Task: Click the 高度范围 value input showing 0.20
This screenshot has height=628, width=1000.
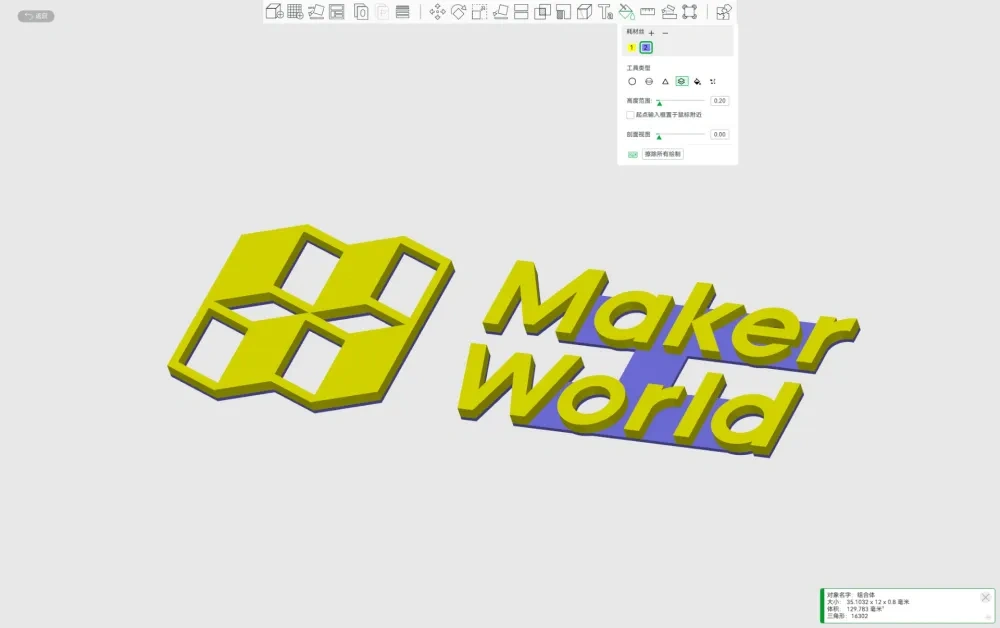Action: coord(720,100)
